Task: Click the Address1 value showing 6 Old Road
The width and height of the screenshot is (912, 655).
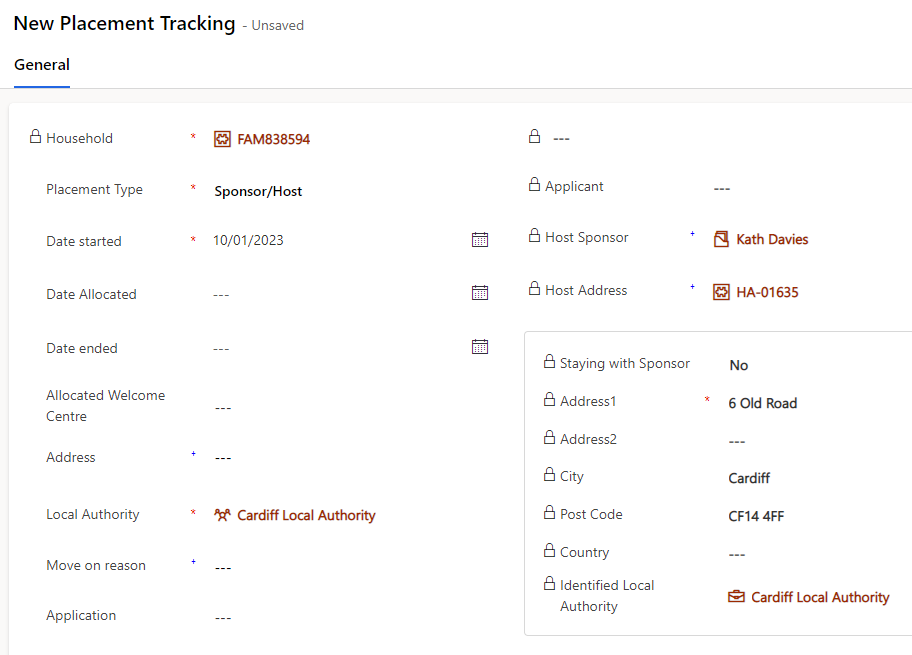Action: [760, 403]
